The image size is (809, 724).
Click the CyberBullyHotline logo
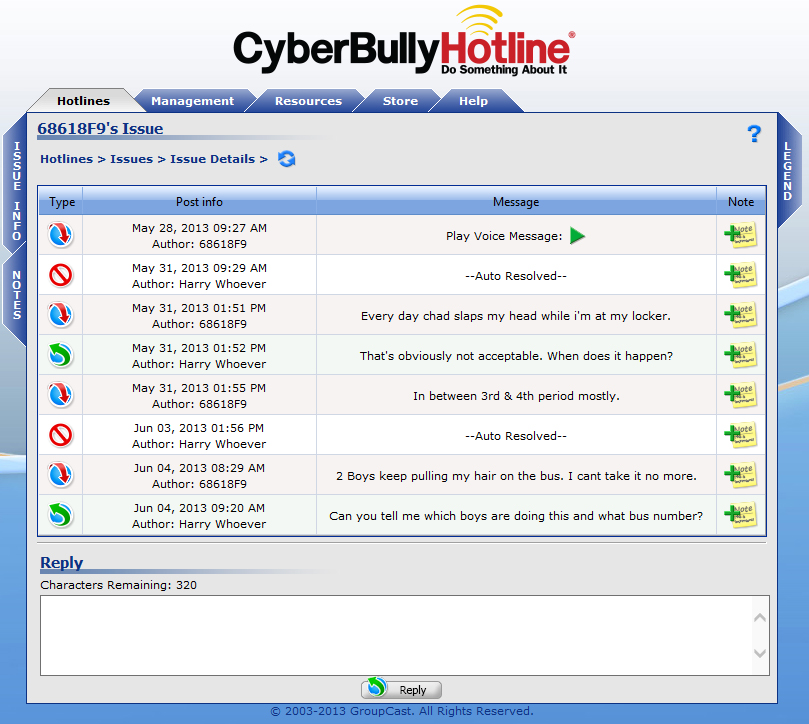point(404,41)
